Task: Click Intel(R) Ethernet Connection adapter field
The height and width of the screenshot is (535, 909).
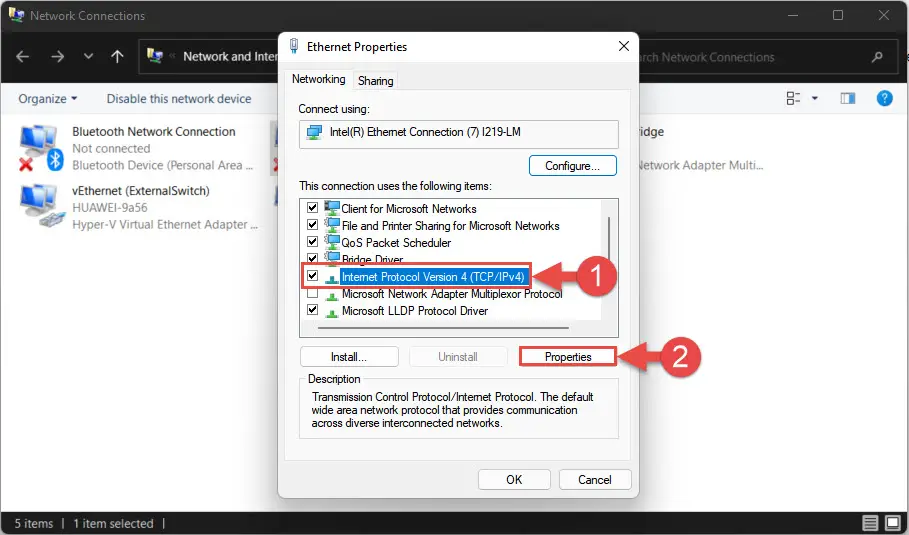Action: [x=459, y=134]
